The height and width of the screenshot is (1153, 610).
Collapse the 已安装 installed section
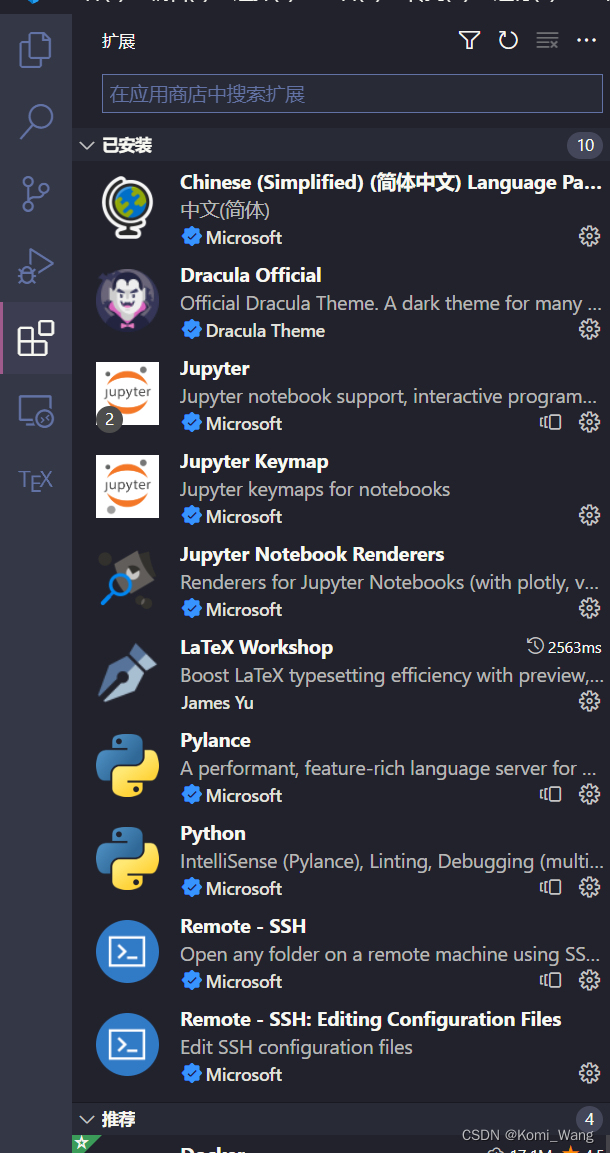tap(87, 145)
